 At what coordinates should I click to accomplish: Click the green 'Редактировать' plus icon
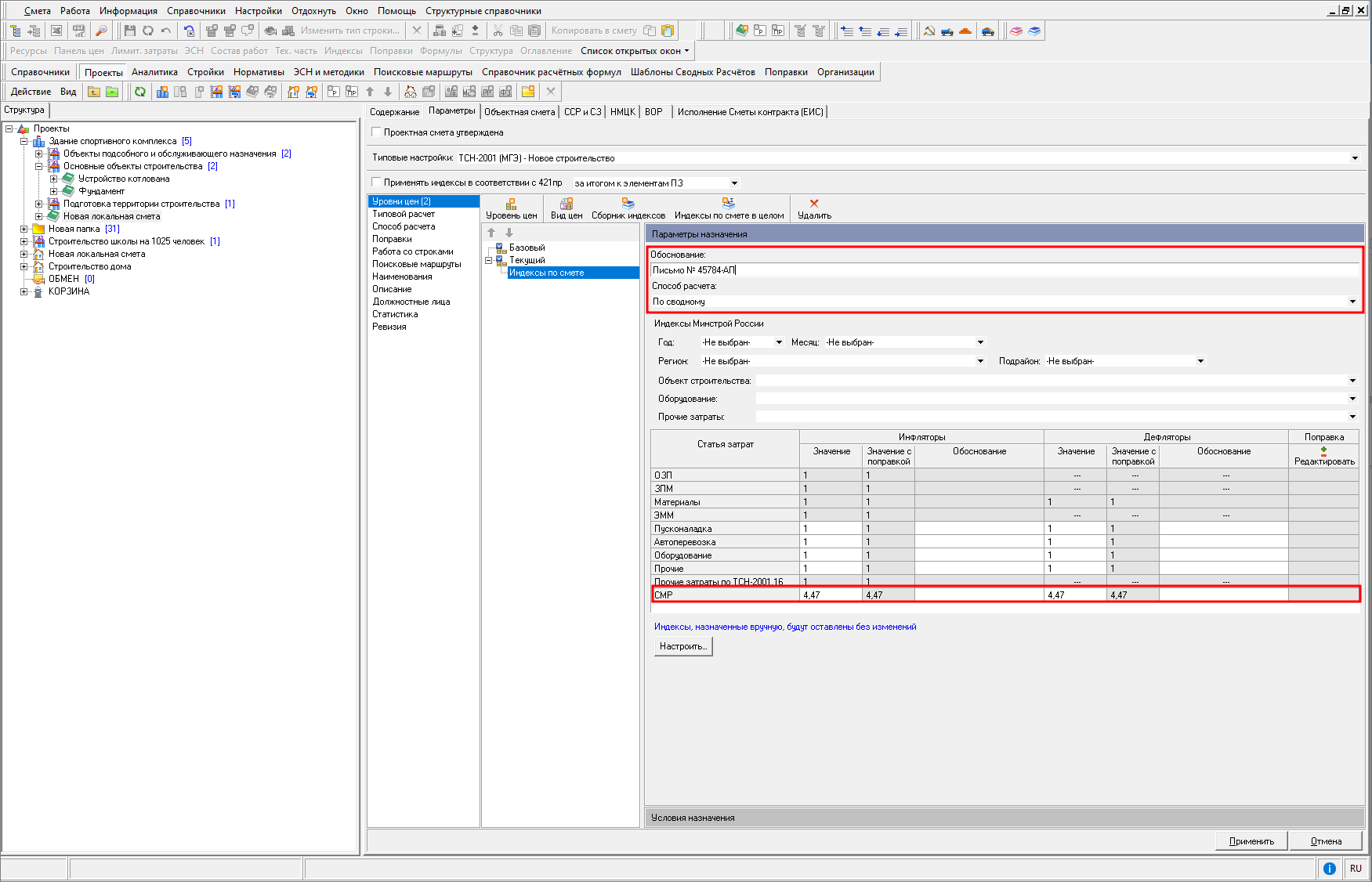point(1323,450)
